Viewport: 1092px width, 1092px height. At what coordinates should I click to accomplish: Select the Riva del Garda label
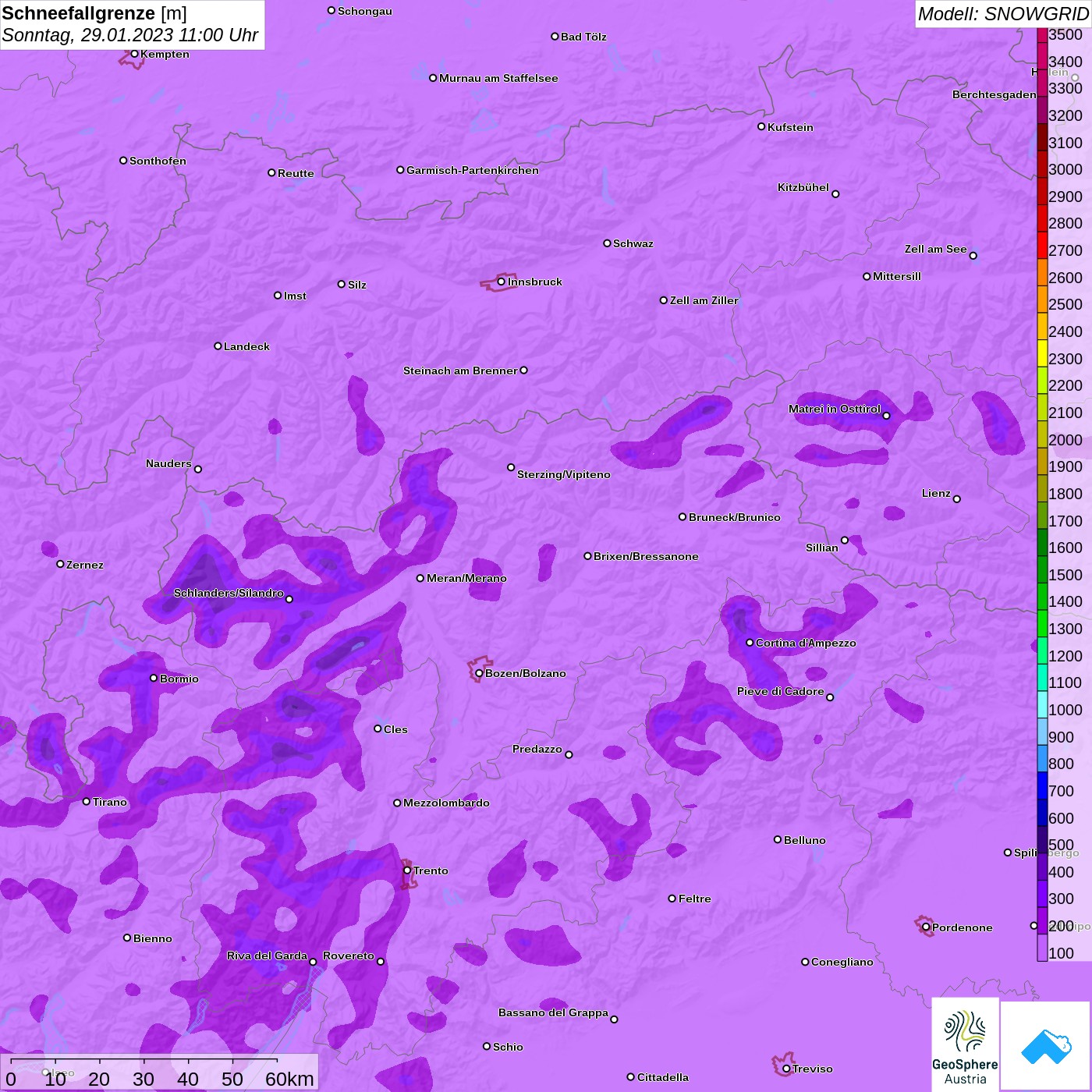point(267,955)
